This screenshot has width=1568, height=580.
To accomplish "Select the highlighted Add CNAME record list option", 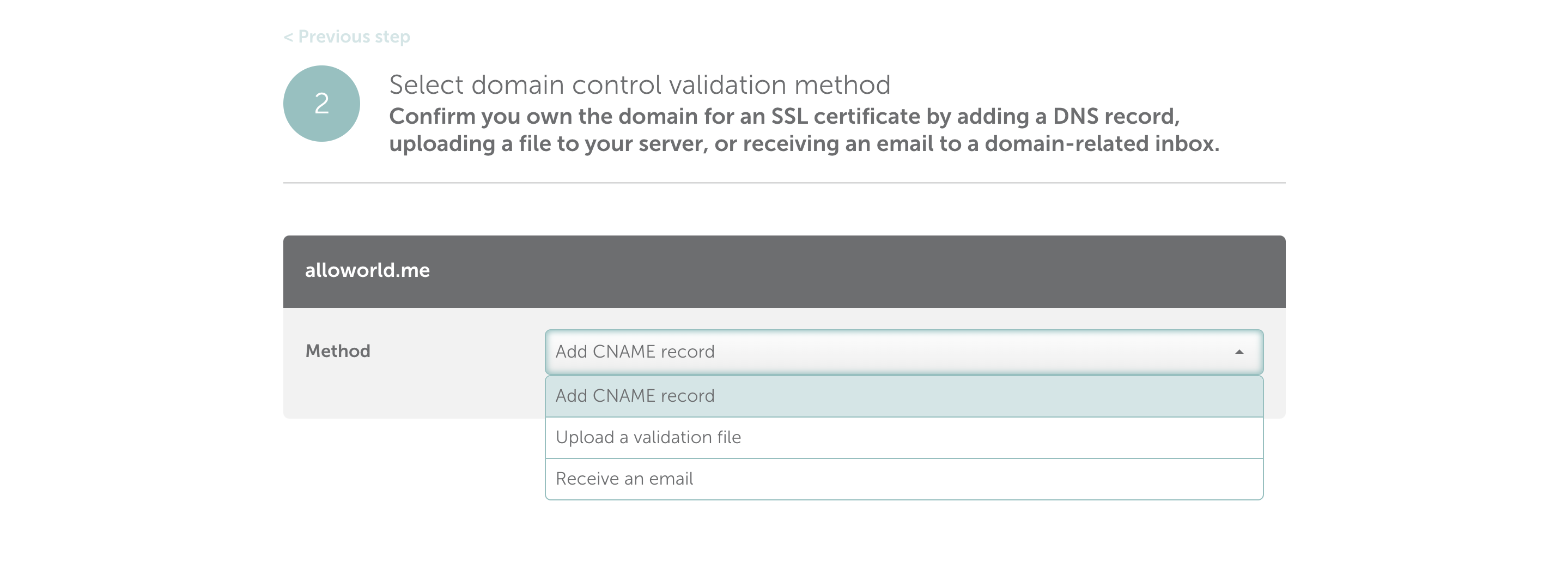I will coord(634,396).
